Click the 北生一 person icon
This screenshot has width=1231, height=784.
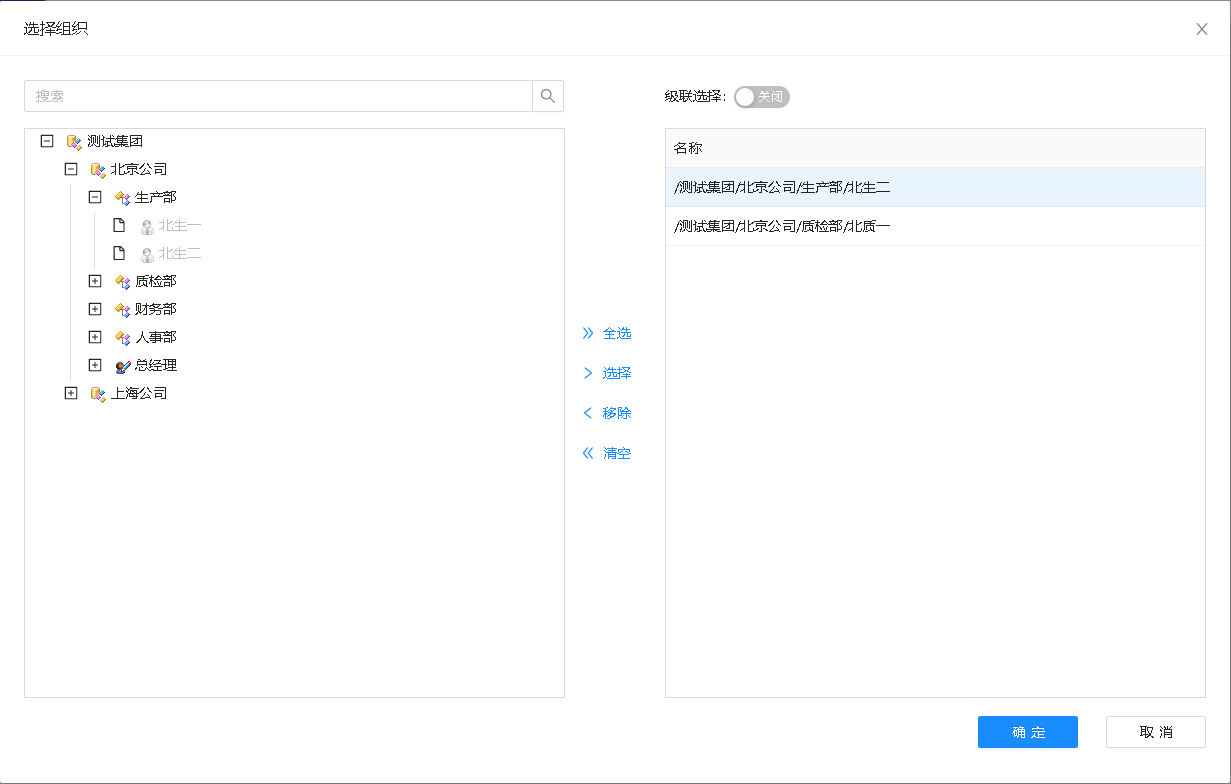(147, 226)
